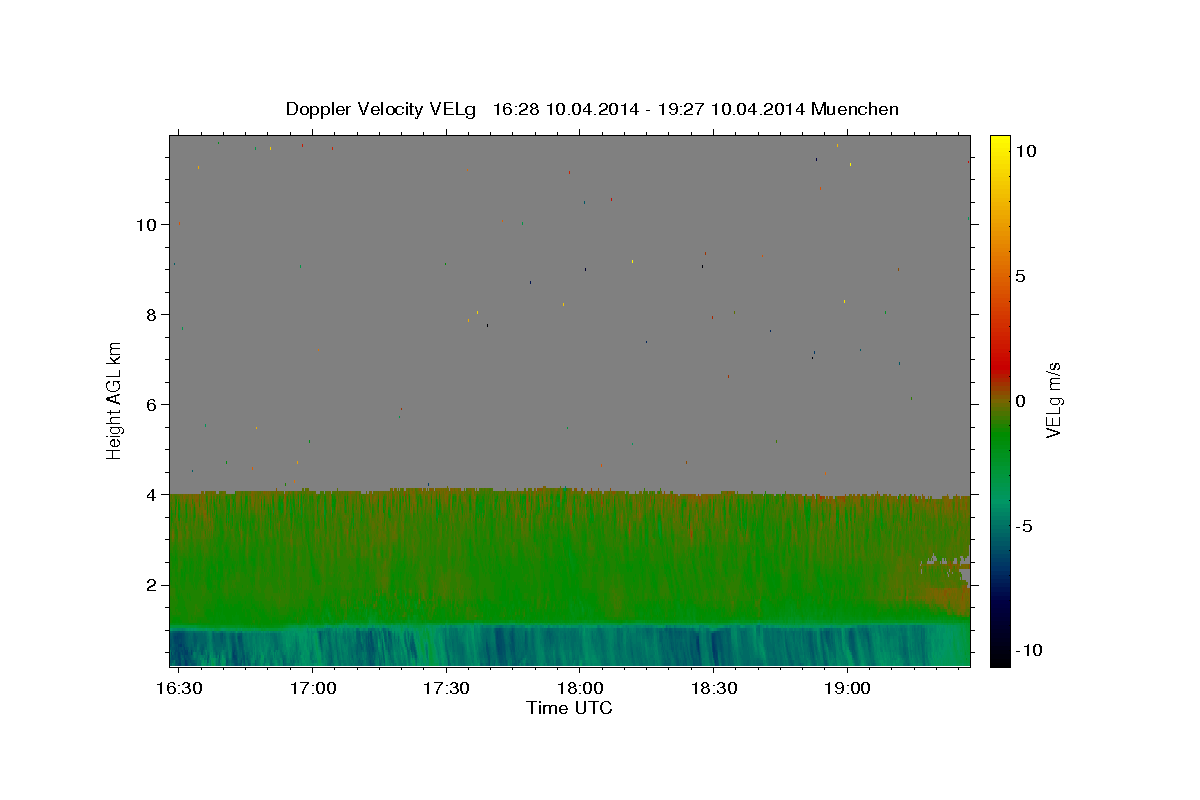Click the 18:30 time tick label

[x=714, y=689]
